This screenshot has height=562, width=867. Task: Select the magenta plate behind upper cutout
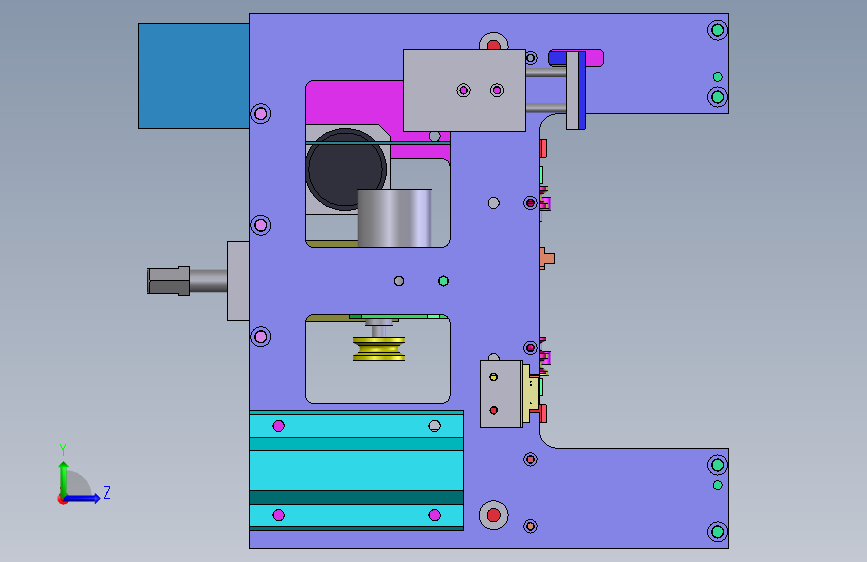354,102
